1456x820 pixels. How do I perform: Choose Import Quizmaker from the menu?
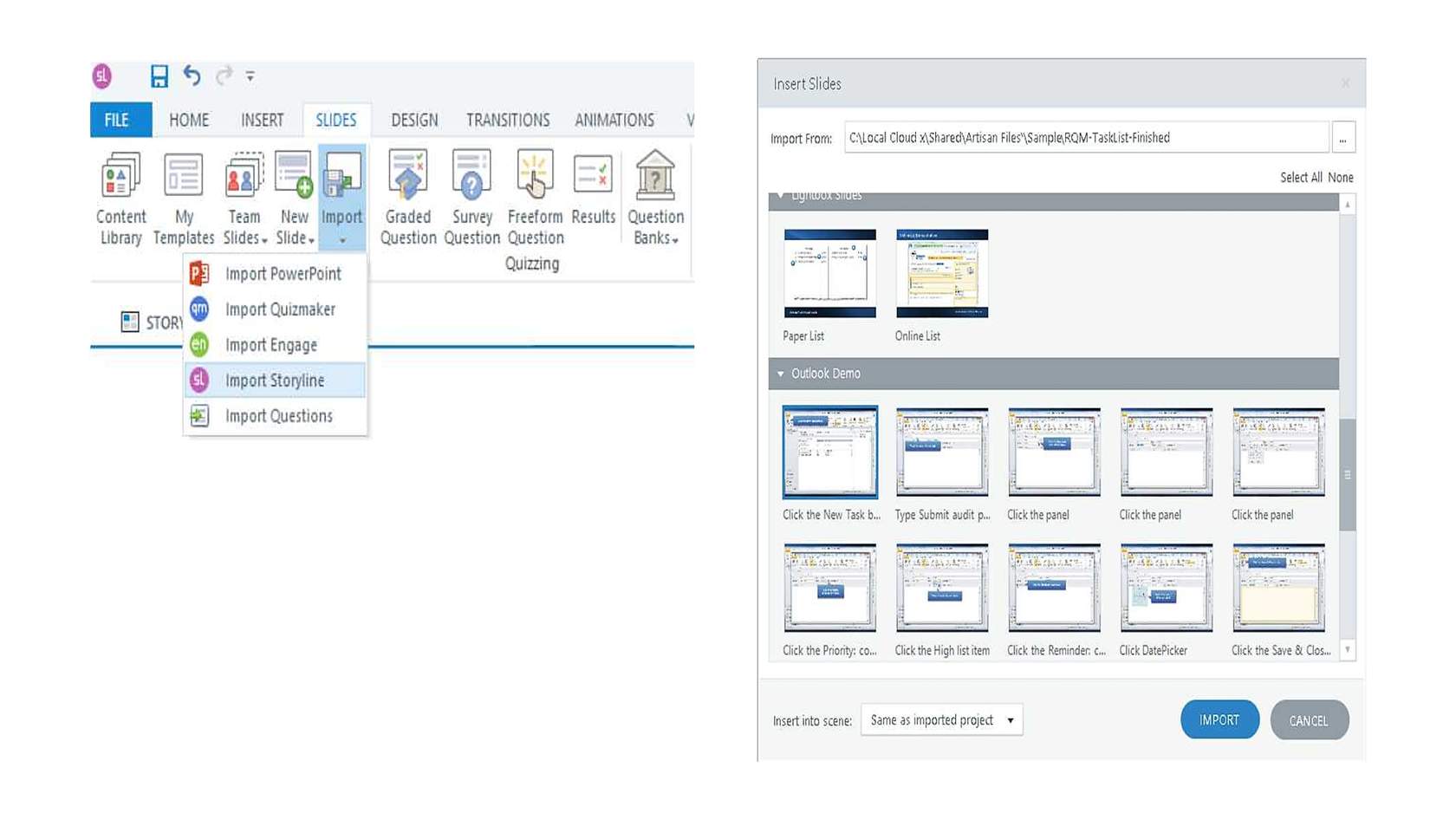[275, 309]
